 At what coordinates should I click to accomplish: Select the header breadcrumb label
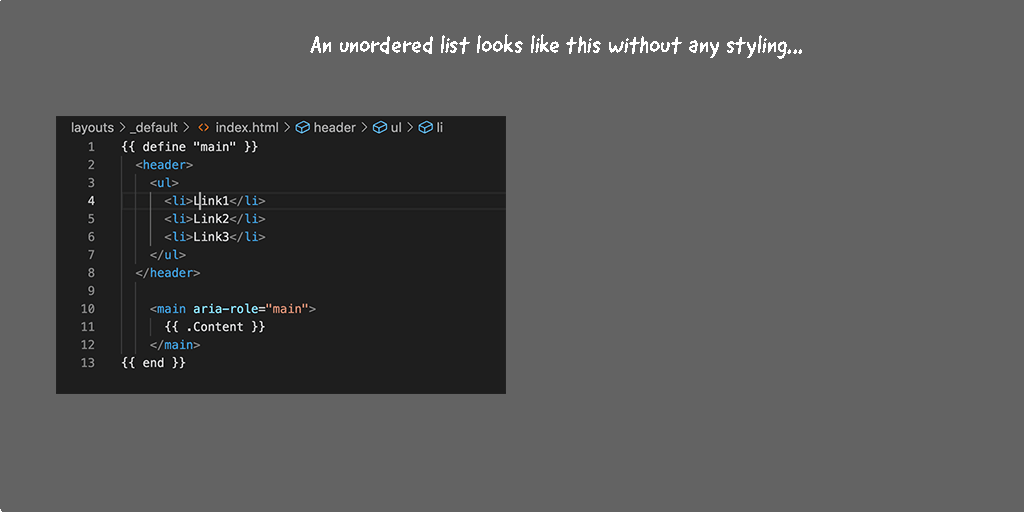pos(334,128)
